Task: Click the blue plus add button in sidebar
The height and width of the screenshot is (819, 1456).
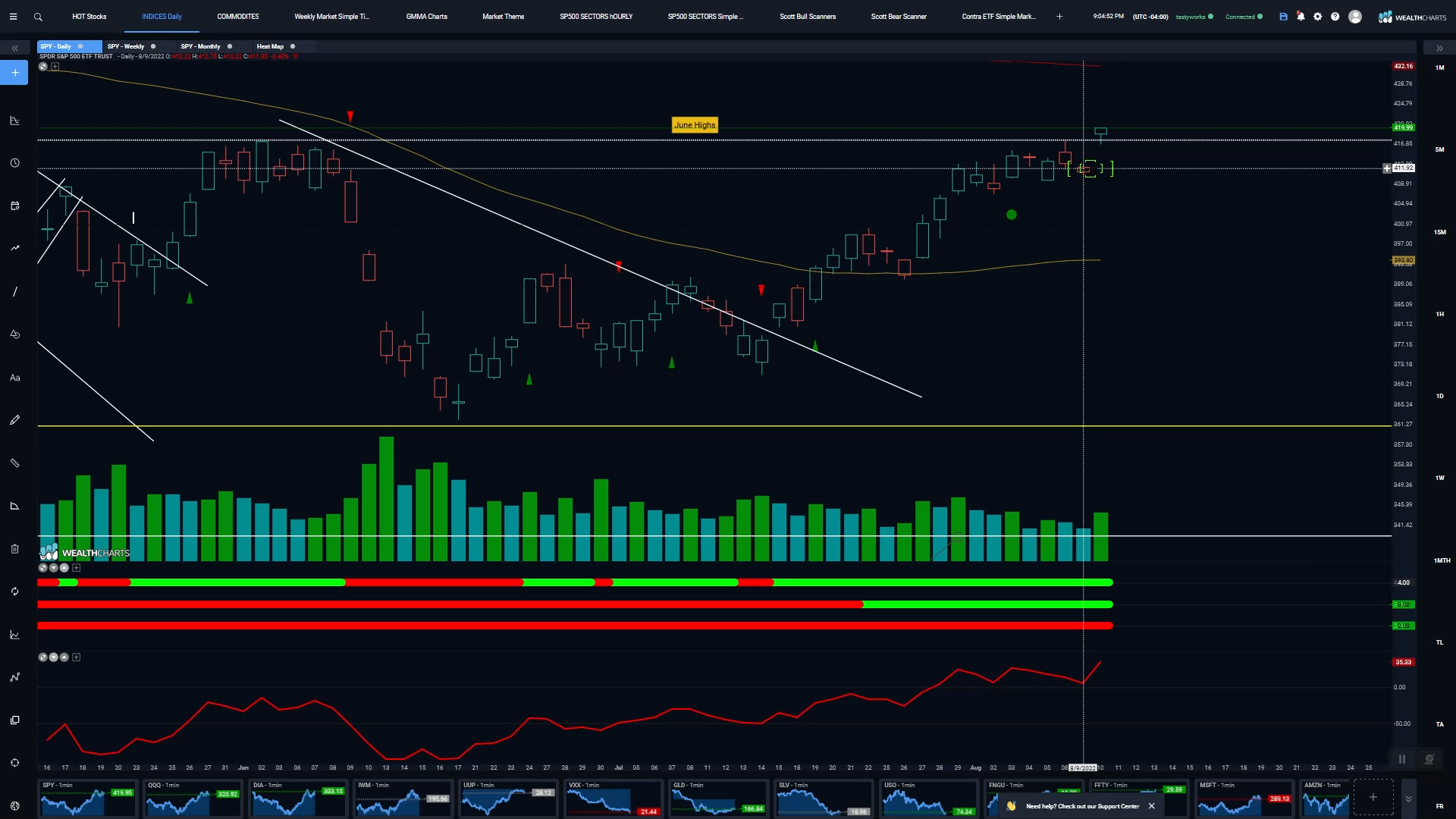Action: click(14, 73)
